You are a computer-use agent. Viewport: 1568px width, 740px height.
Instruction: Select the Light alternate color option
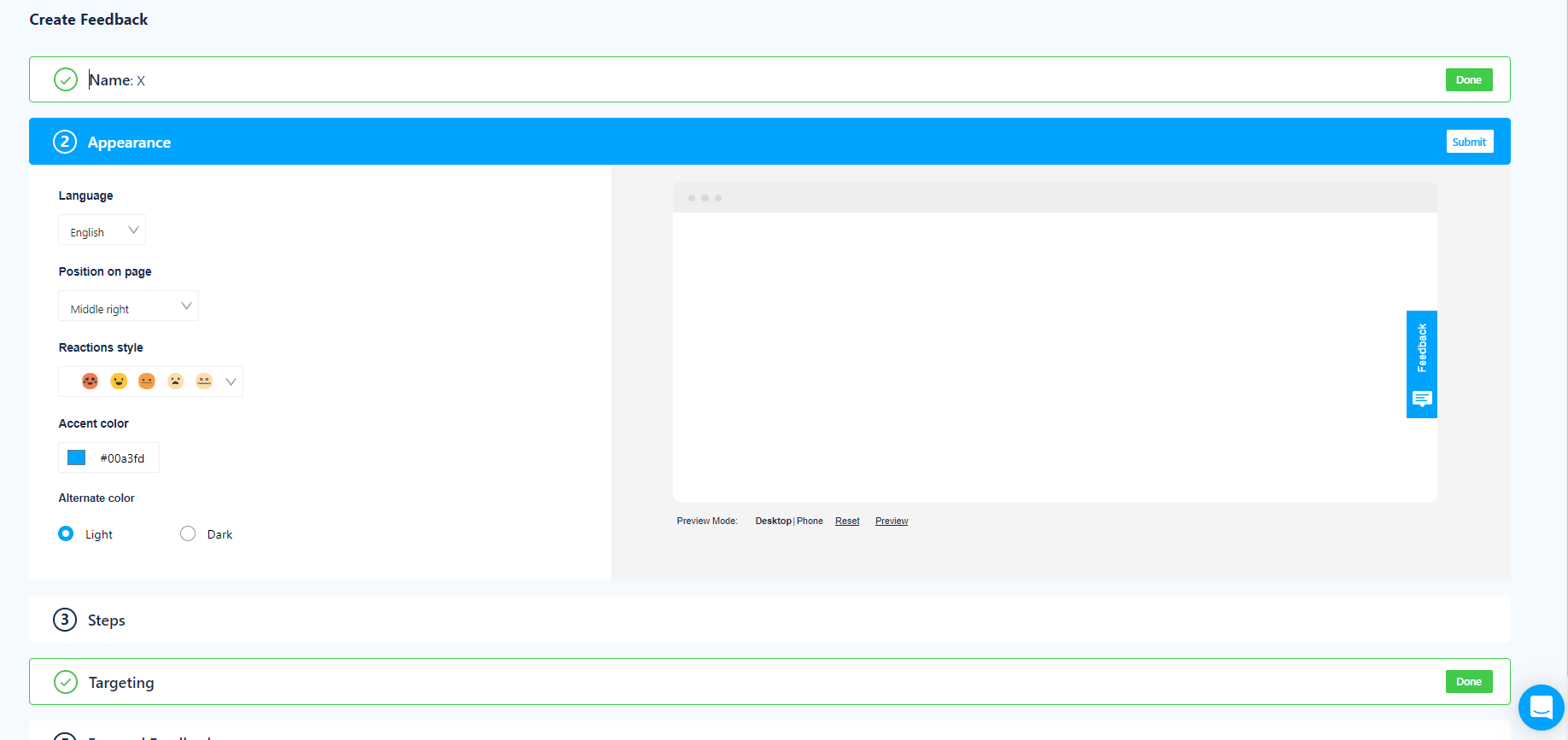pos(66,533)
